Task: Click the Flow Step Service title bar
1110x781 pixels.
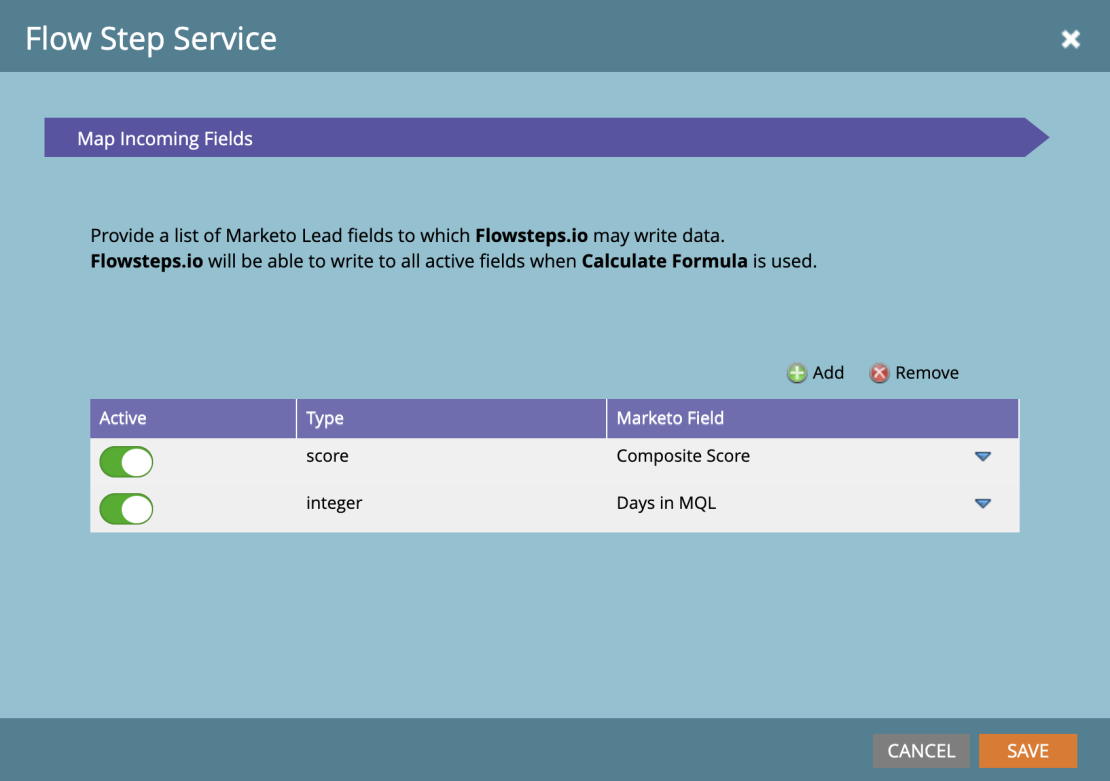Action: (150, 38)
